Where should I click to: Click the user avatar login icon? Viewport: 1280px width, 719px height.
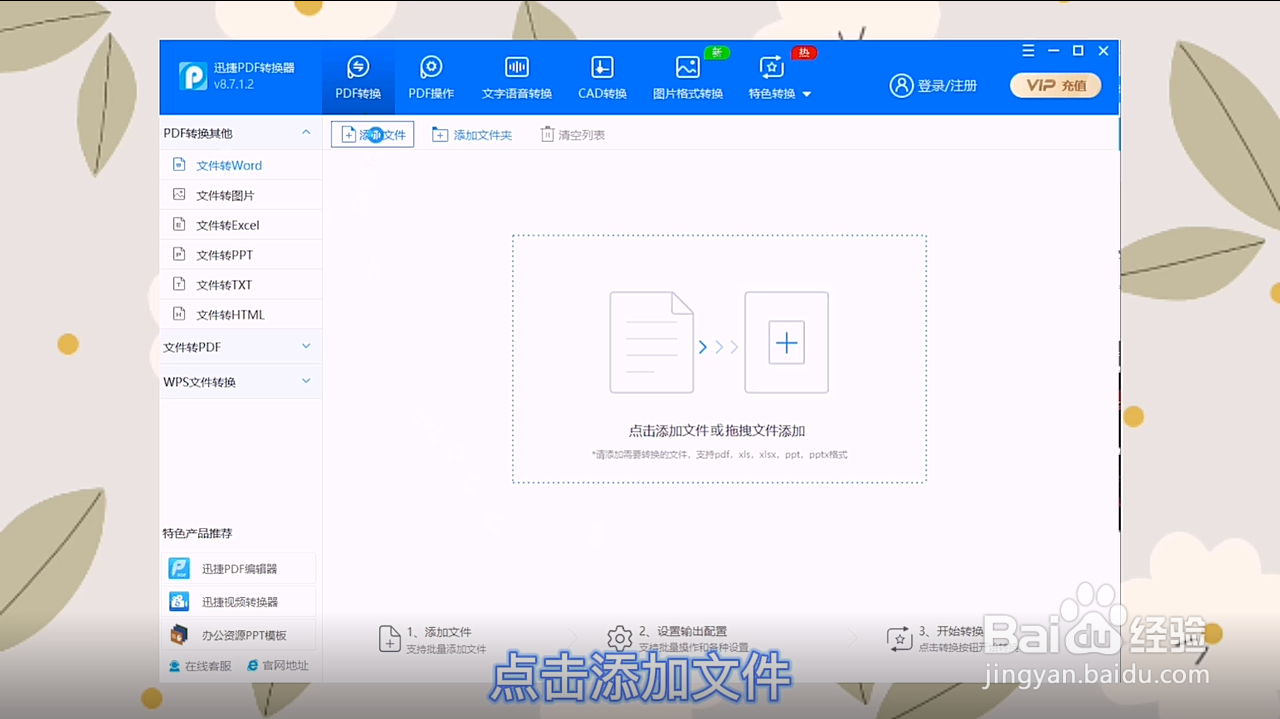901,85
